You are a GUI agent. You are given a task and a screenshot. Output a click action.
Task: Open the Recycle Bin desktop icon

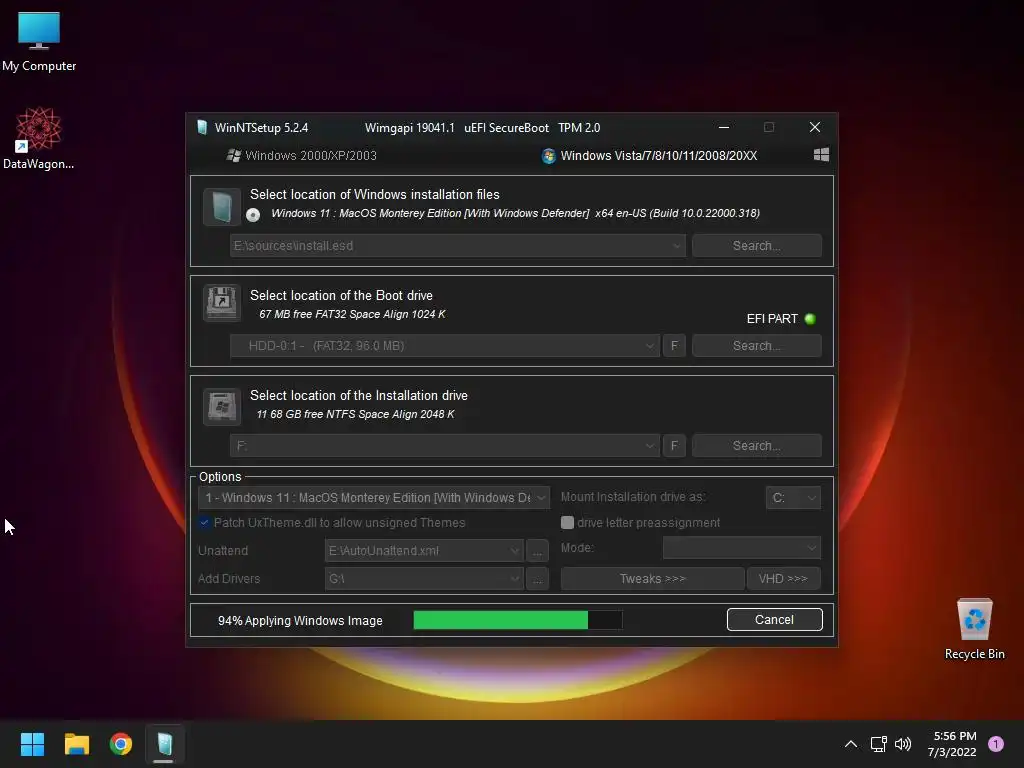[x=974, y=630]
